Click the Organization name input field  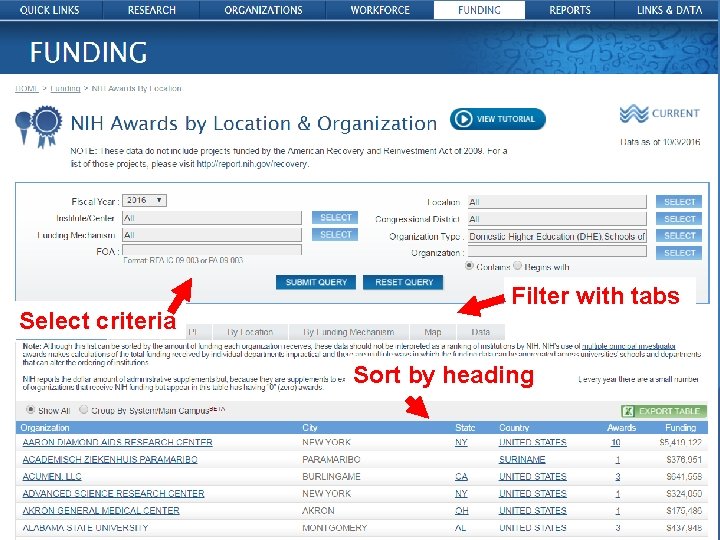[557, 251]
